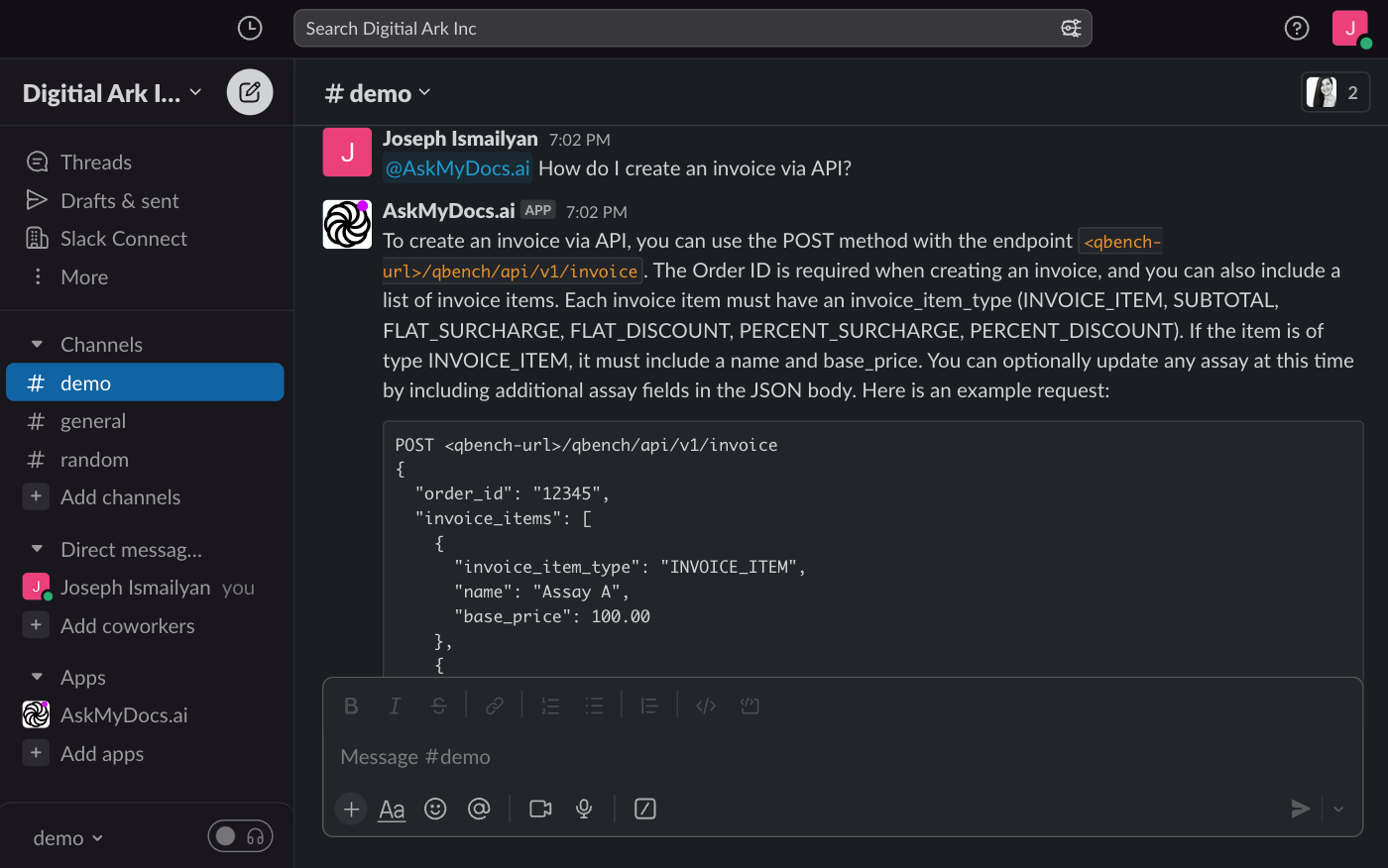1388x868 pixels.
Task: Click the Joseph Ismailyan sender name
Action: [x=460, y=139]
